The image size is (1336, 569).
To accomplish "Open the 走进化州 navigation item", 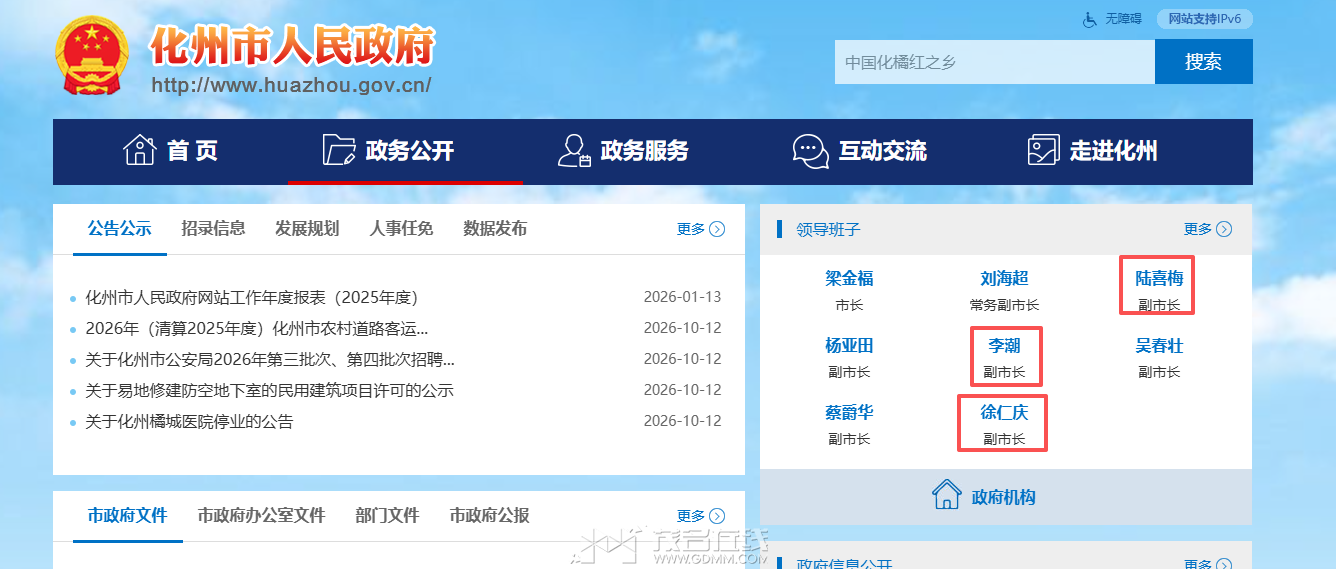I will coord(1093,151).
